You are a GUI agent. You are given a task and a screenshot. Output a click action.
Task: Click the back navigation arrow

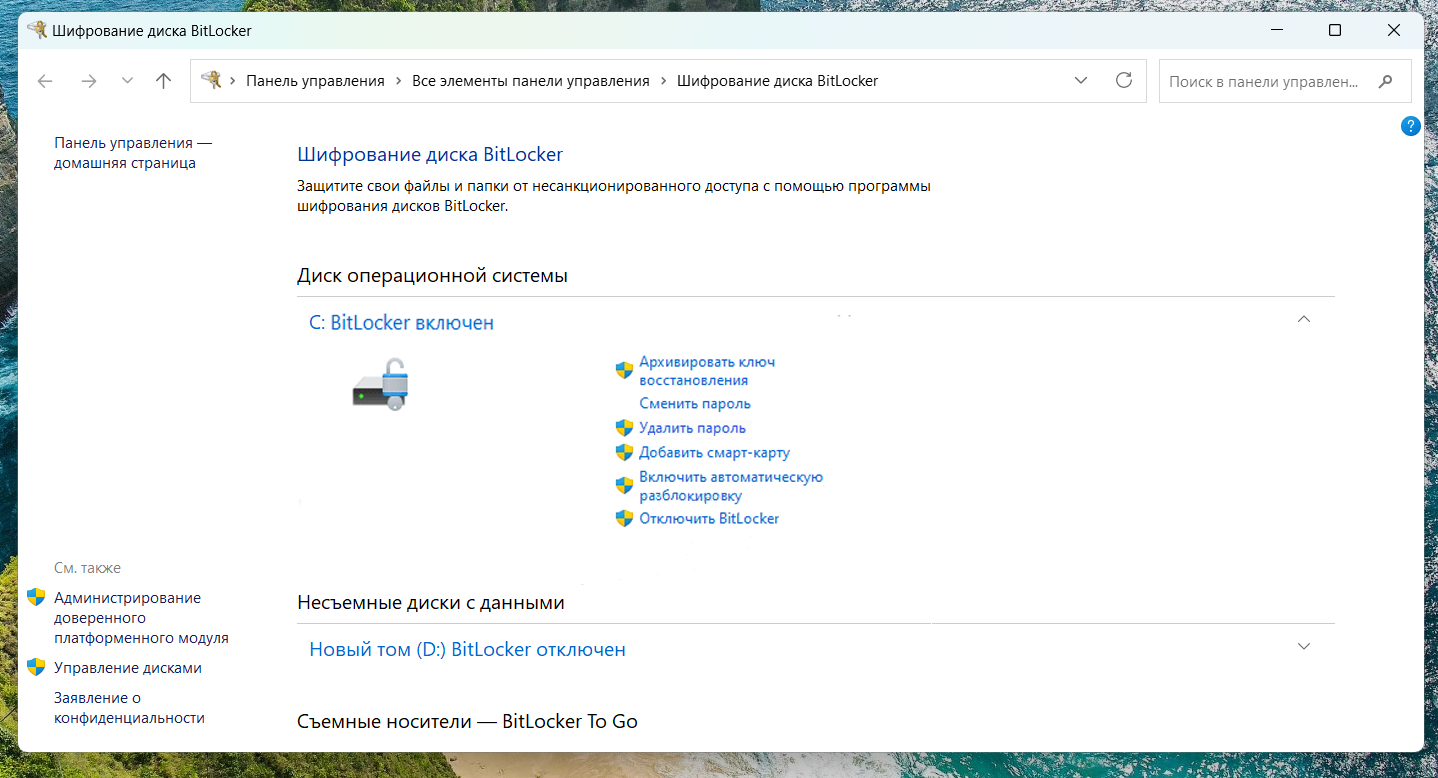(44, 81)
